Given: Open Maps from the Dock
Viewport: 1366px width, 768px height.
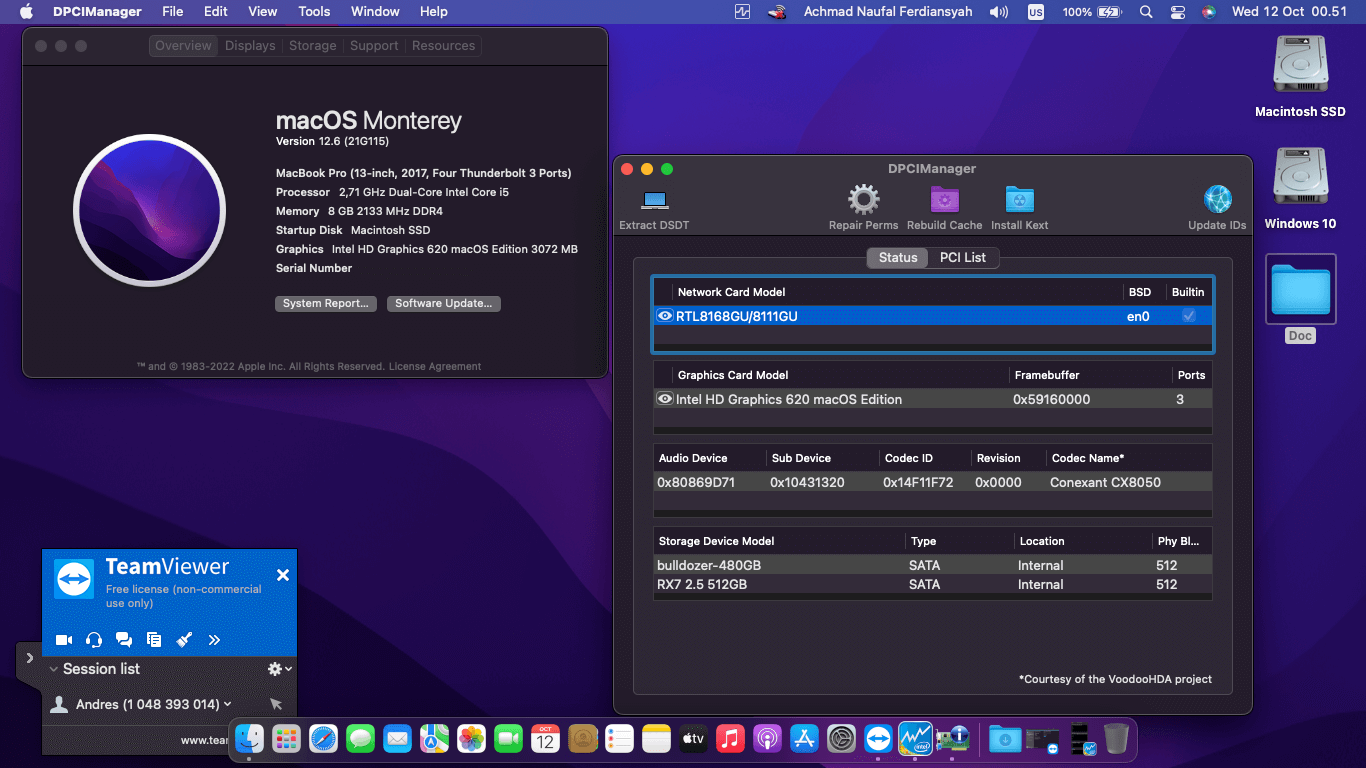Looking at the screenshot, I should tap(434, 739).
